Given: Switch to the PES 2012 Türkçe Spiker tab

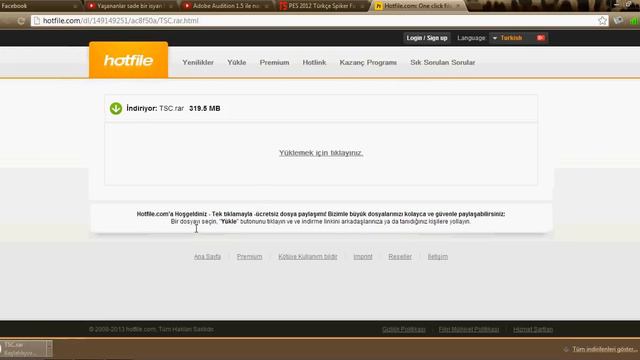Looking at the screenshot, I should (x=322, y=6).
